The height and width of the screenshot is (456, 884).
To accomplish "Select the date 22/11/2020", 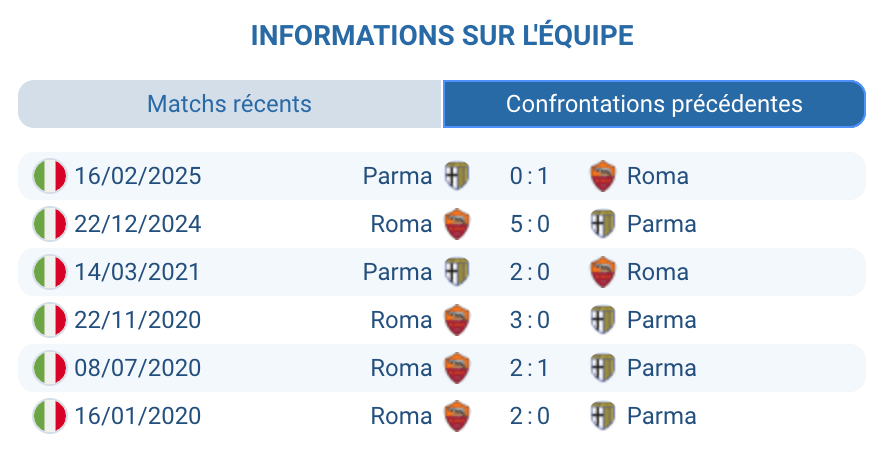I will [138, 320].
